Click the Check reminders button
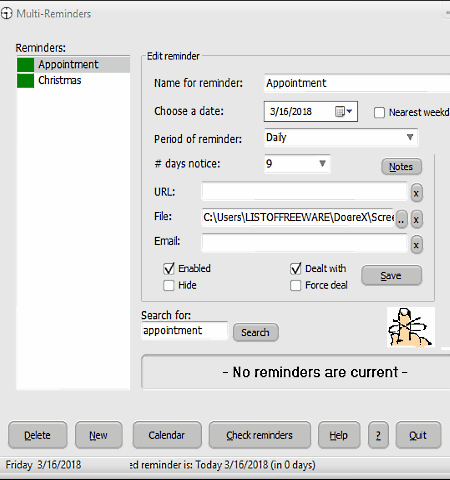The image size is (450, 480). pyautogui.click(x=260, y=435)
